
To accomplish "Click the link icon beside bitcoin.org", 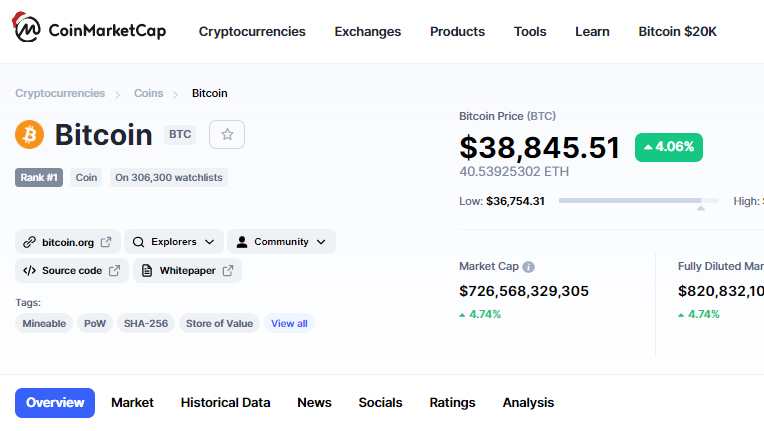I will click(x=29, y=242).
